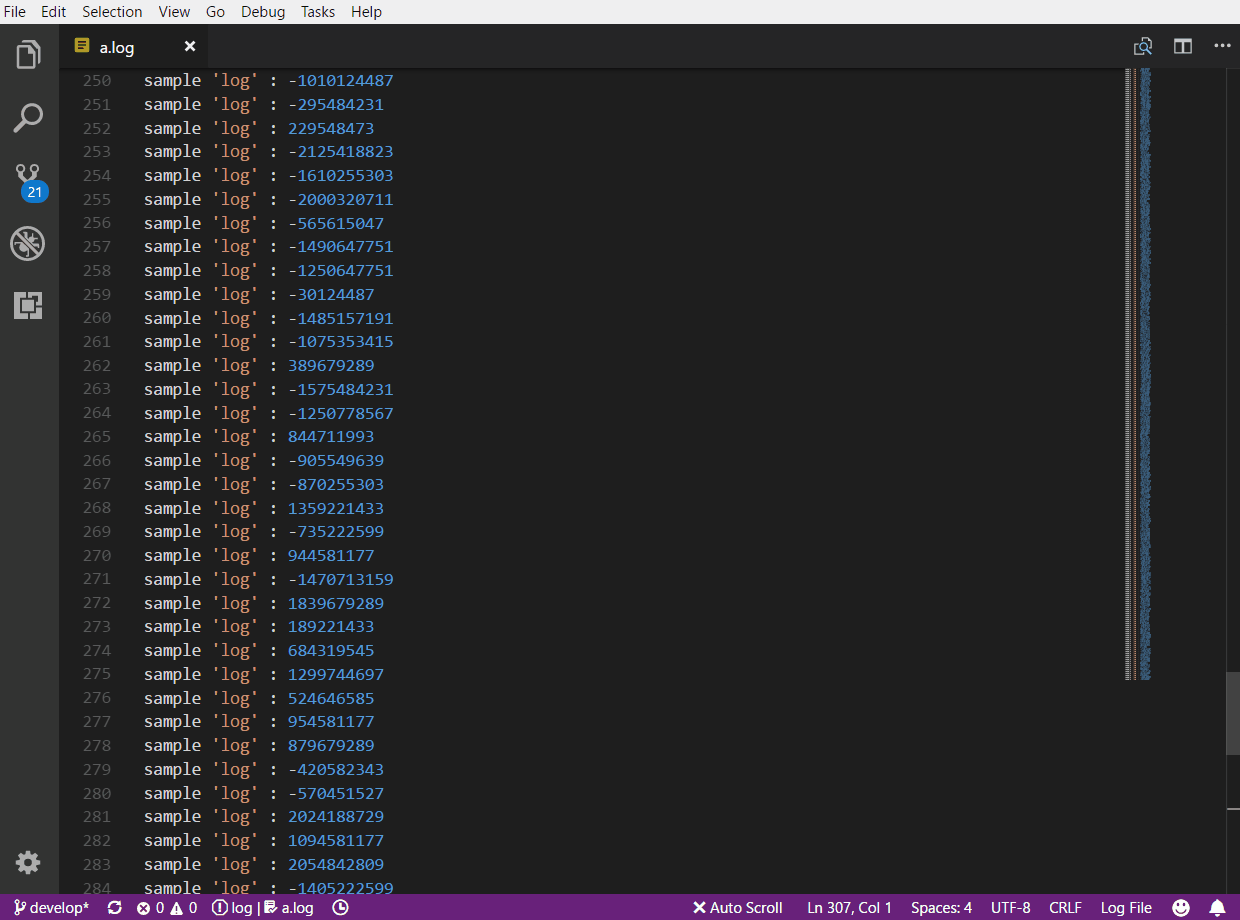This screenshot has height=920, width=1240.
Task: Click the clock icon in status bar
Action: 340,908
